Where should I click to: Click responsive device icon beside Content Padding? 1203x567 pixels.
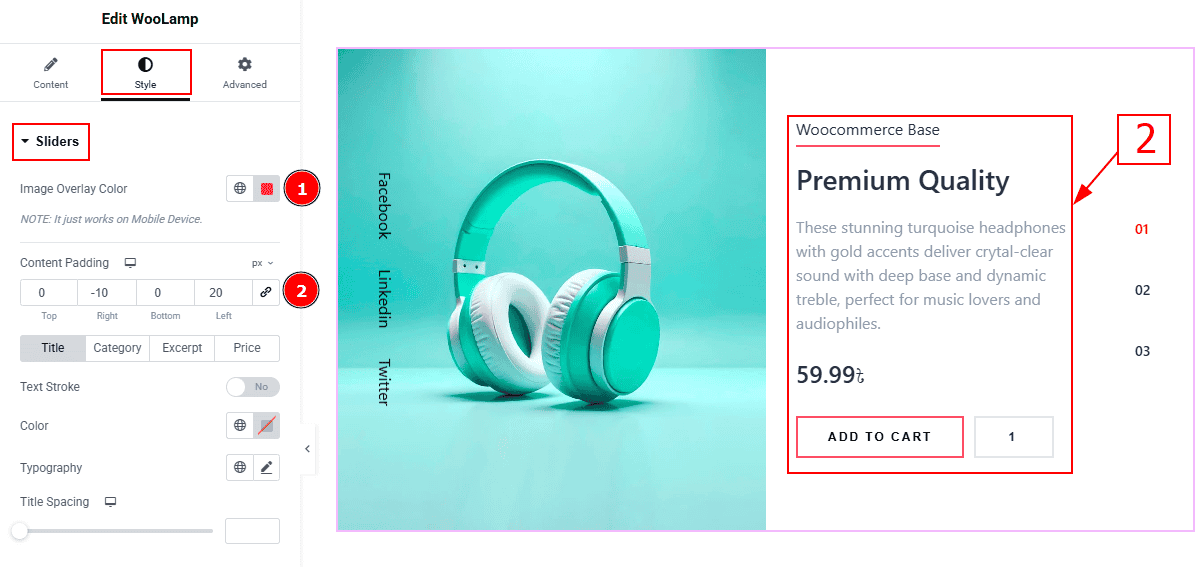coord(130,263)
